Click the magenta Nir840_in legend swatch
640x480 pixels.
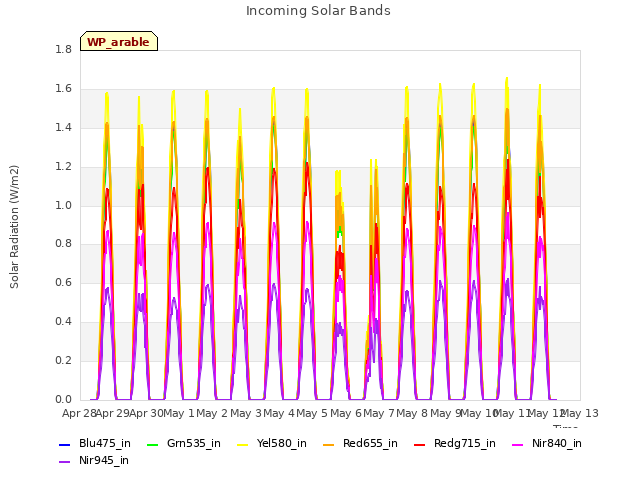pos(518,444)
